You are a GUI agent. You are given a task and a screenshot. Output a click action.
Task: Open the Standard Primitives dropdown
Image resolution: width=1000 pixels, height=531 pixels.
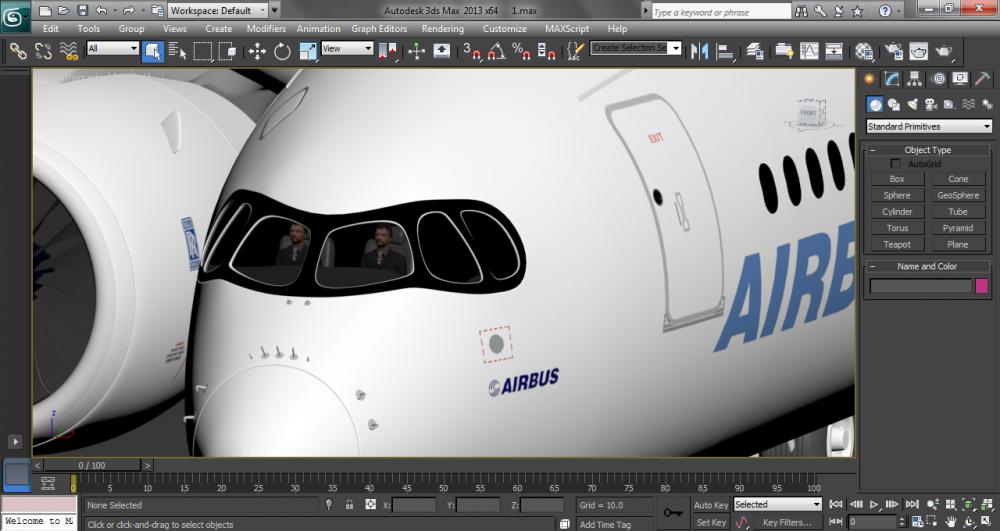click(929, 127)
